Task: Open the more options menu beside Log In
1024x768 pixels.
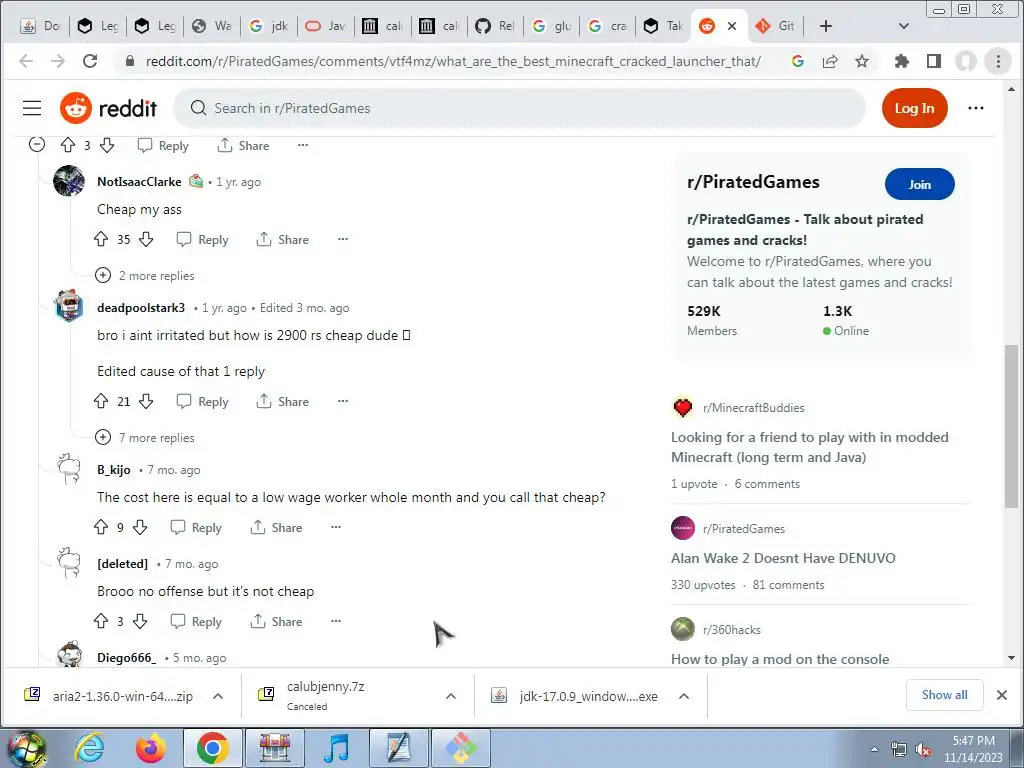Action: (x=976, y=108)
